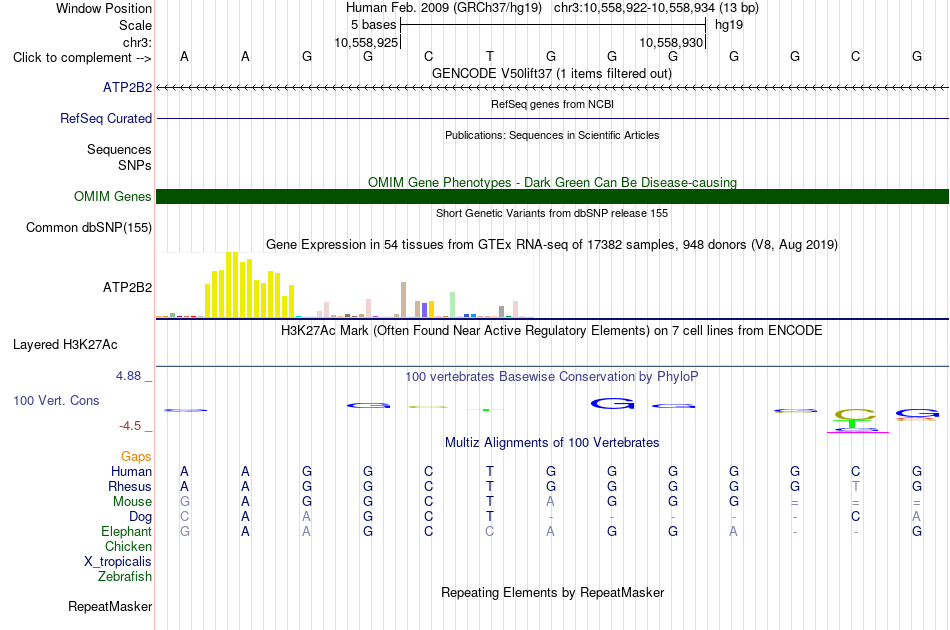Click the '100 Vert. Cons' track label
Image resolution: width=950 pixels, height=630 pixels.
56,400
